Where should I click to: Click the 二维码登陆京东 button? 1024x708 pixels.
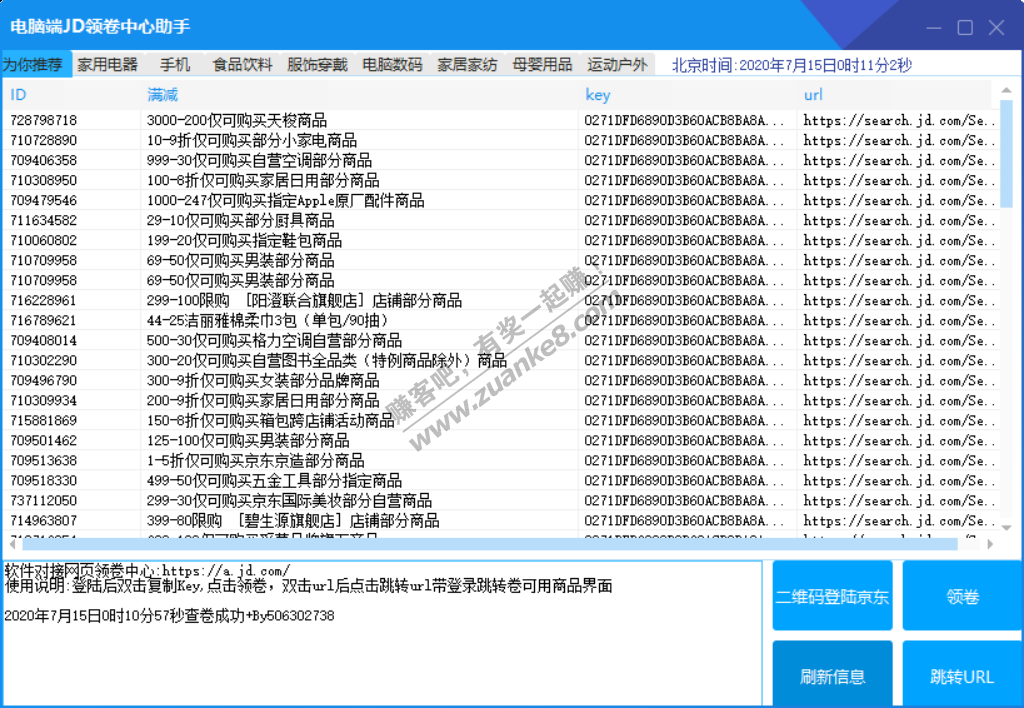pos(832,596)
